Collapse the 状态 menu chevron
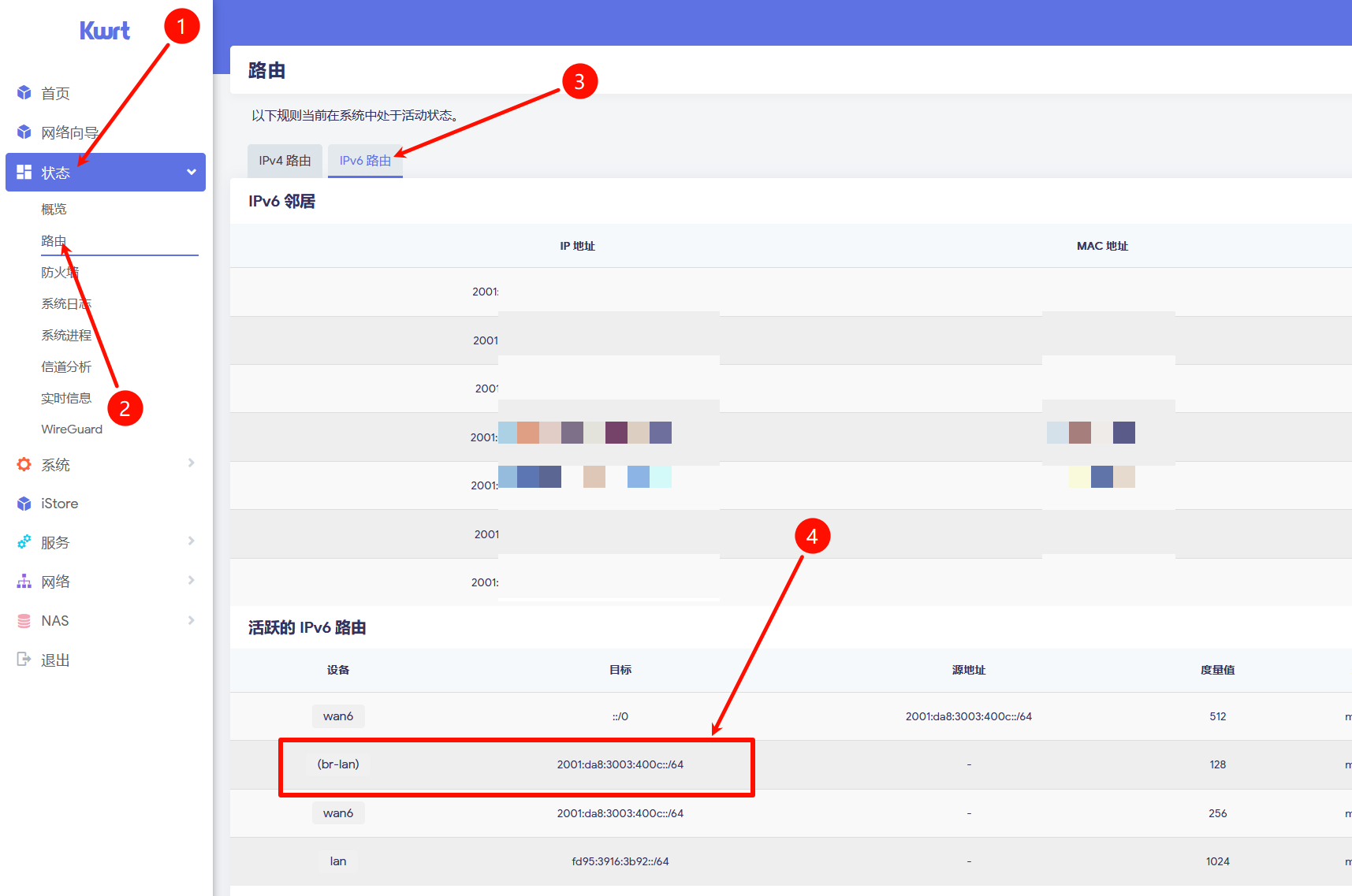1352x896 pixels. click(191, 172)
